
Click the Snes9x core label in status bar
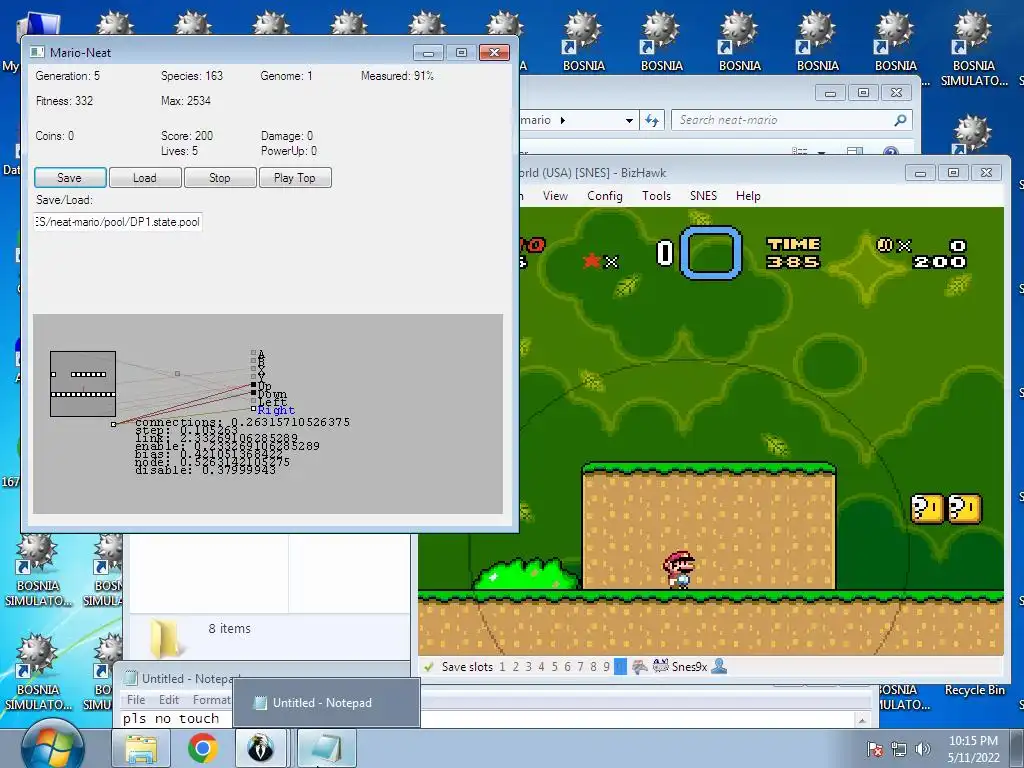tap(690, 667)
